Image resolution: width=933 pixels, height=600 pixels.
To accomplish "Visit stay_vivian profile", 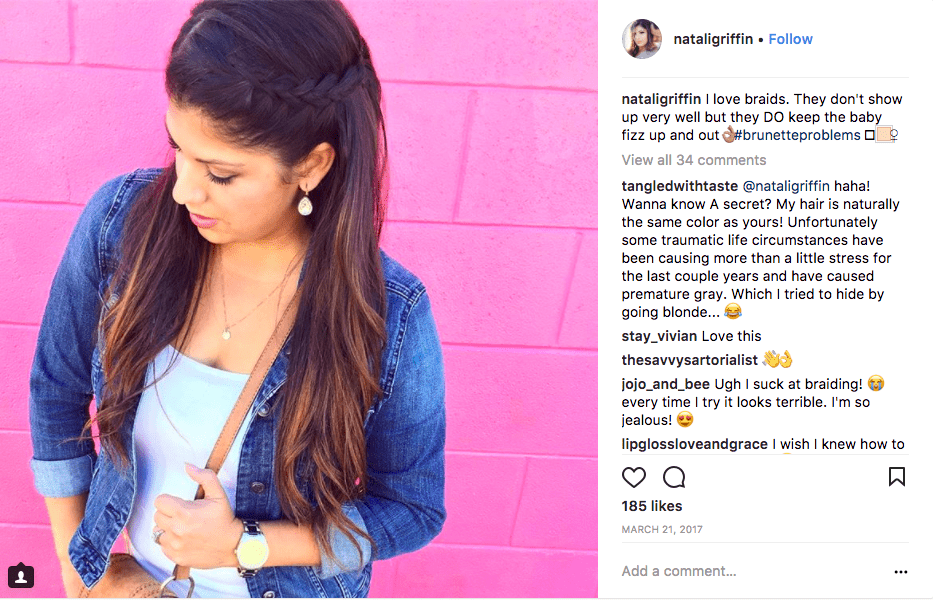I will tap(659, 336).
